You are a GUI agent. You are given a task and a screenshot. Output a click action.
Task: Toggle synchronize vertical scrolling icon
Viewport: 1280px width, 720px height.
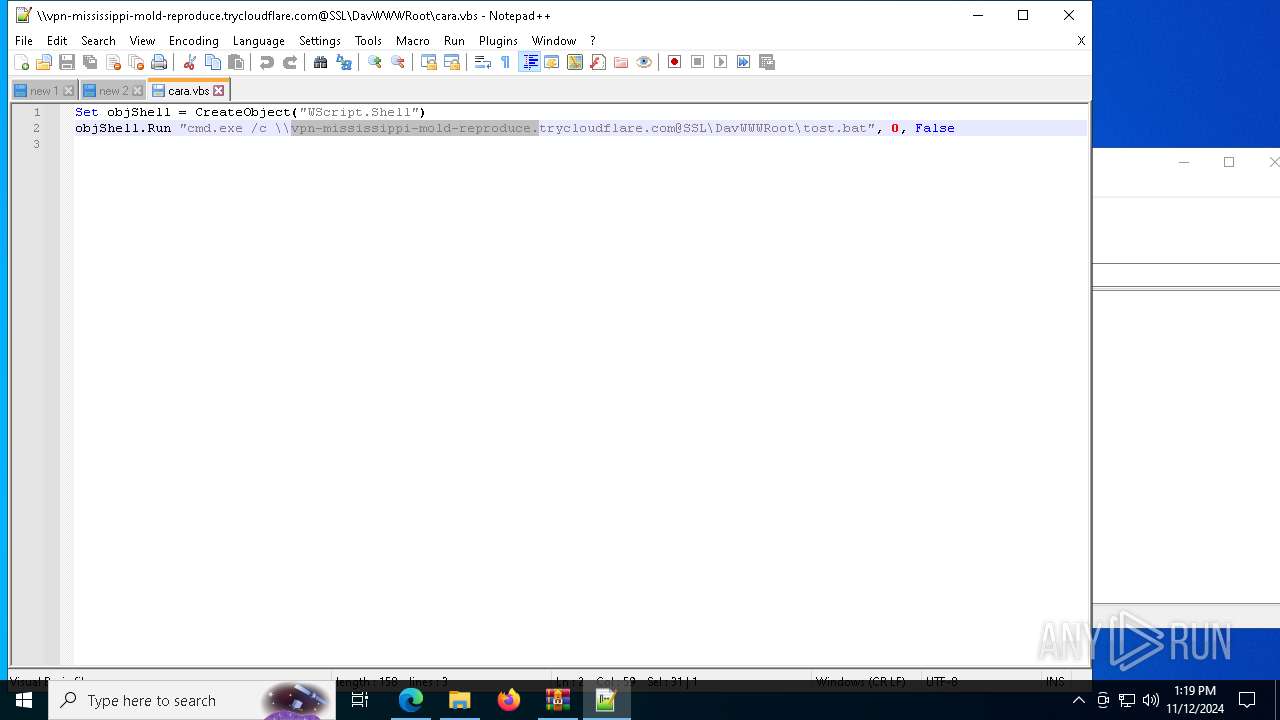point(428,62)
